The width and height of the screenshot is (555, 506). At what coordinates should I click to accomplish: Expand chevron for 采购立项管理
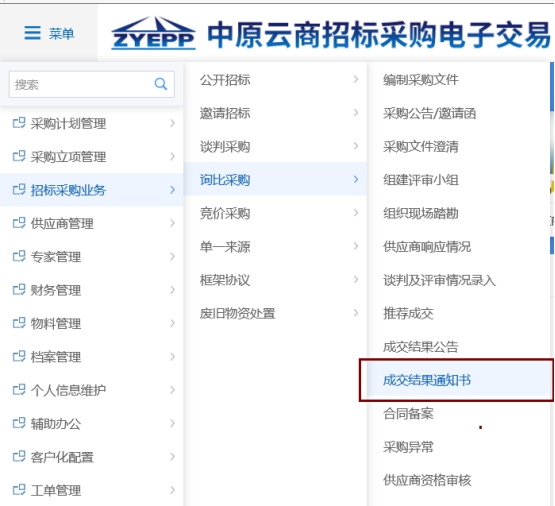[172, 156]
